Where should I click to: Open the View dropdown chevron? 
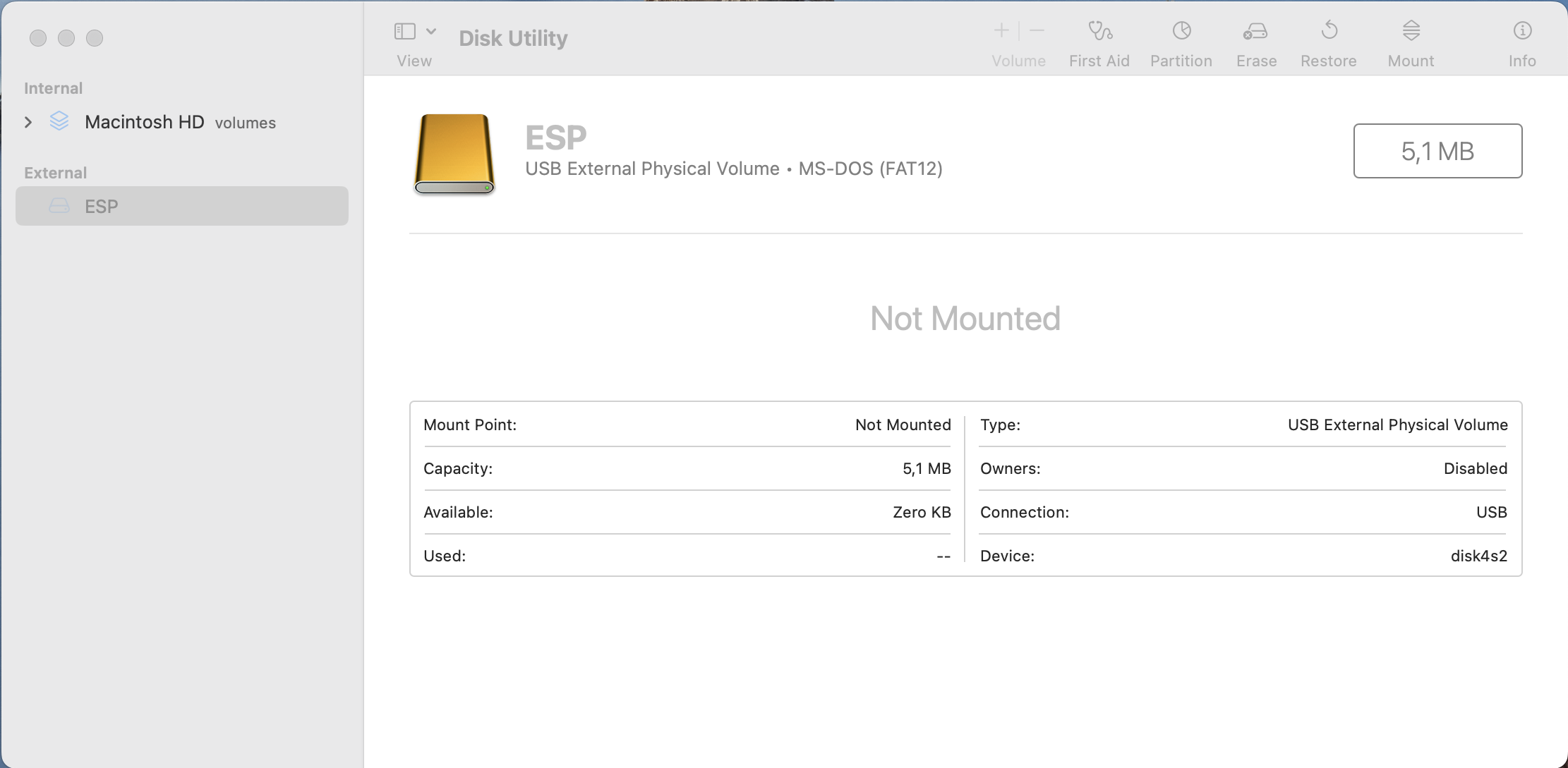click(x=431, y=31)
